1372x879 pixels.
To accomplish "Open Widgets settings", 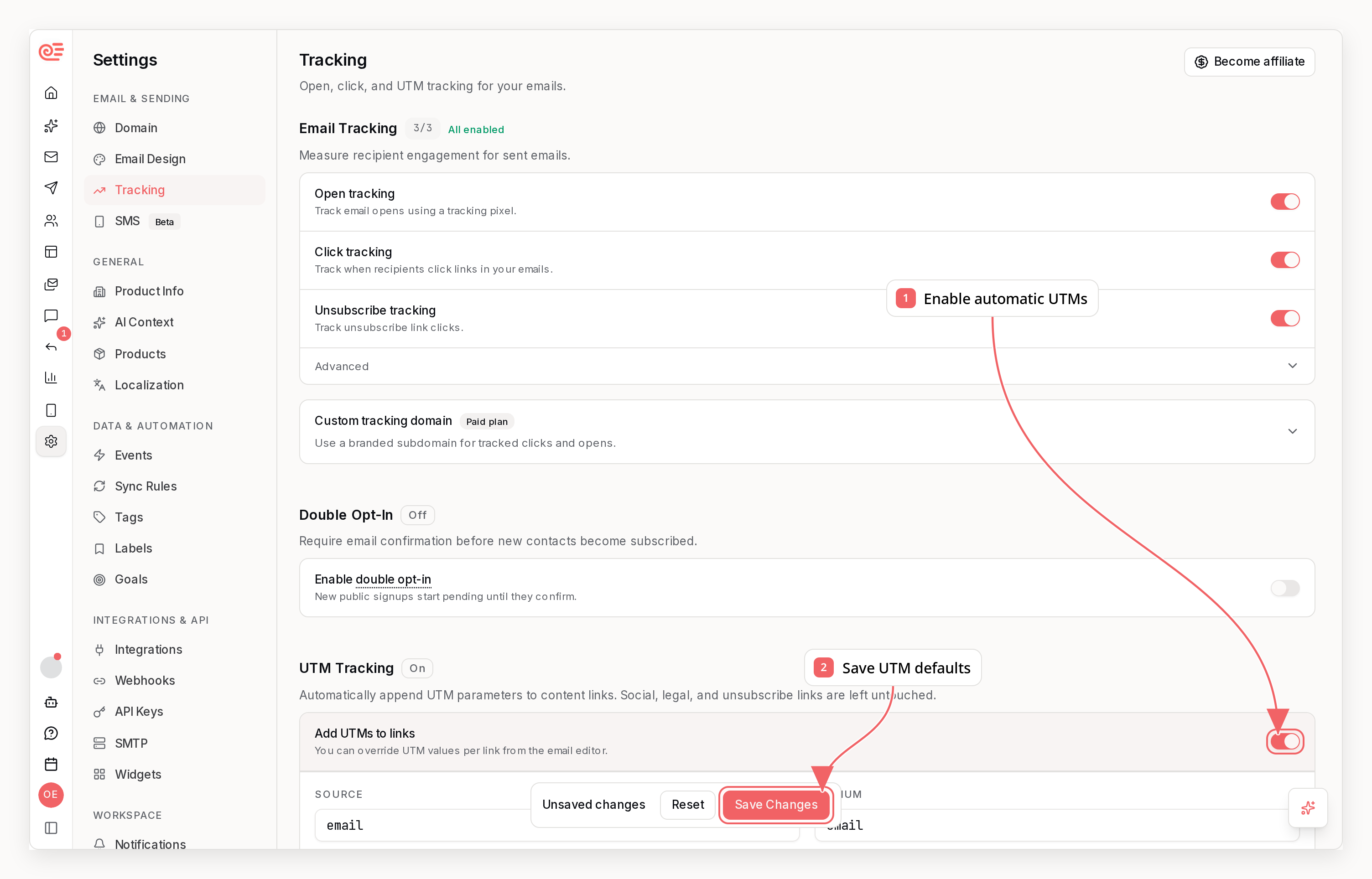I will (x=175, y=775).
